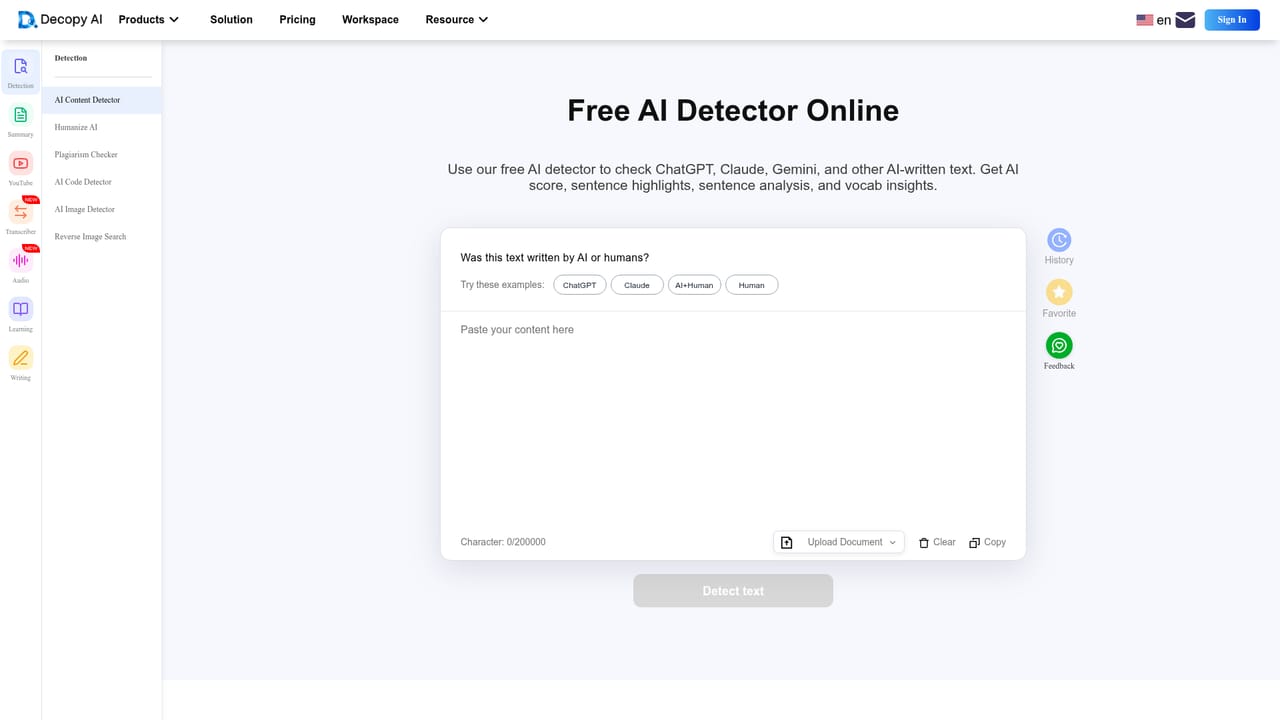Click the History clock icon

point(1059,240)
